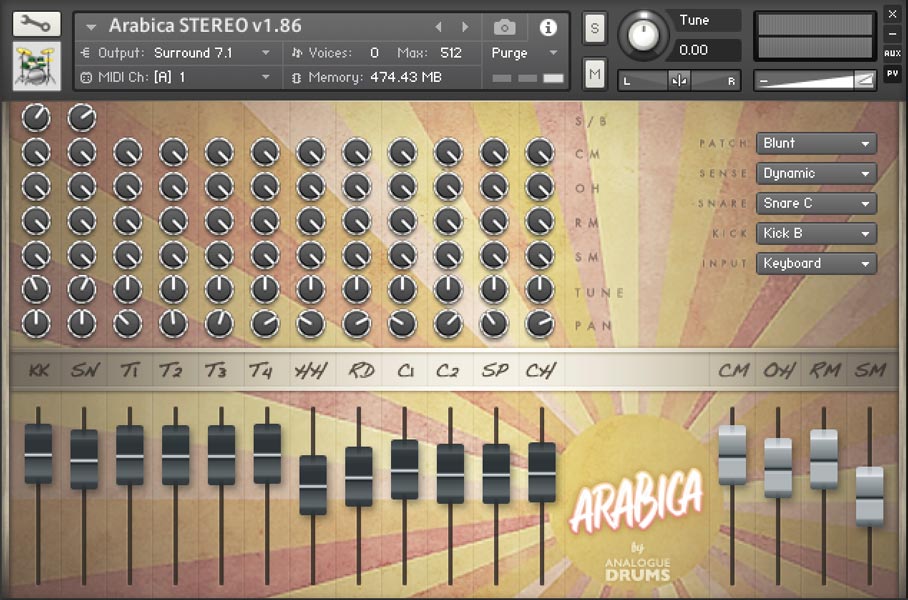This screenshot has width=908, height=600.
Task: Solo the instrument with the S button
Action: coord(595,28)
